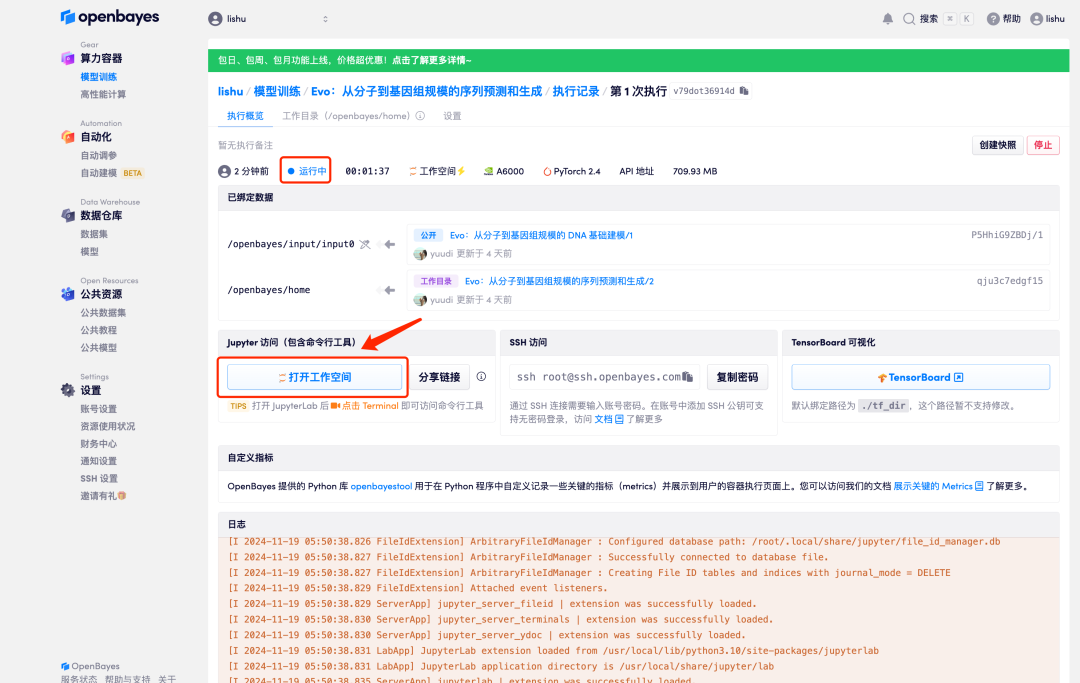Collapse the /openbayes/home binding arrow
Viewport: 1080px width, 683px height.
point(389,289)
